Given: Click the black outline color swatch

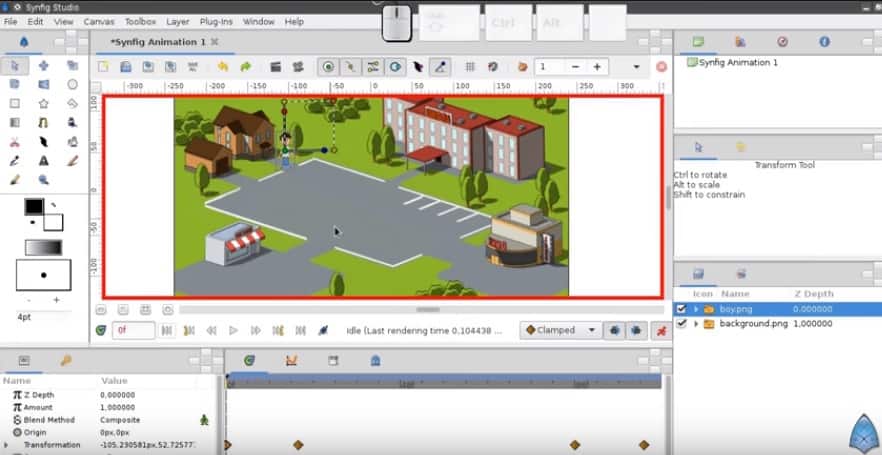Looking at the screenshot, I should point(34,206).
